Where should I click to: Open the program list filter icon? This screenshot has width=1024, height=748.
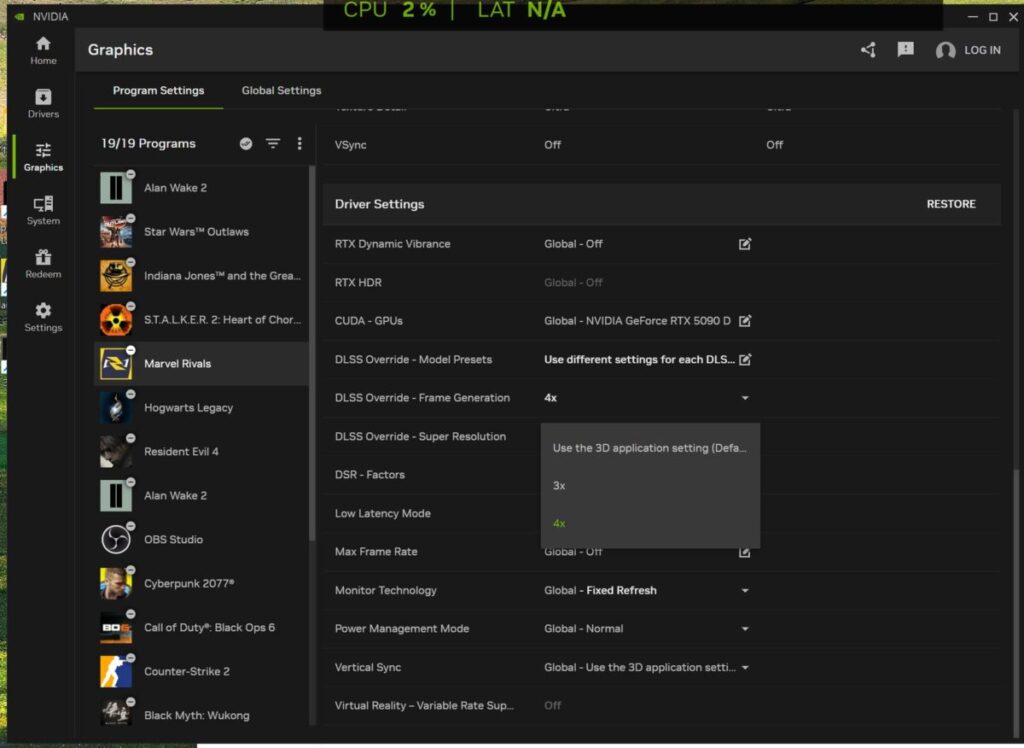(273, 143)
